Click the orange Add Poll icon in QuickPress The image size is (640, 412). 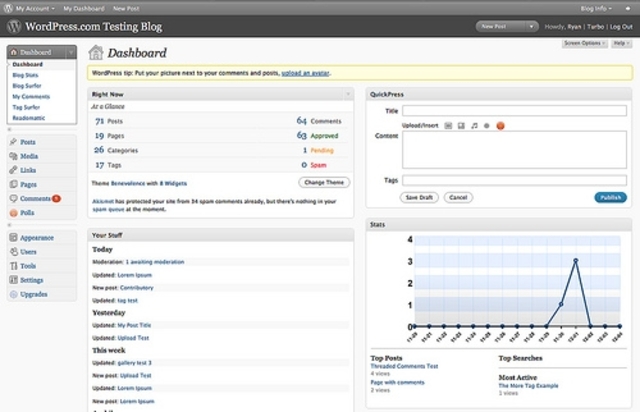tap(500, 126)
